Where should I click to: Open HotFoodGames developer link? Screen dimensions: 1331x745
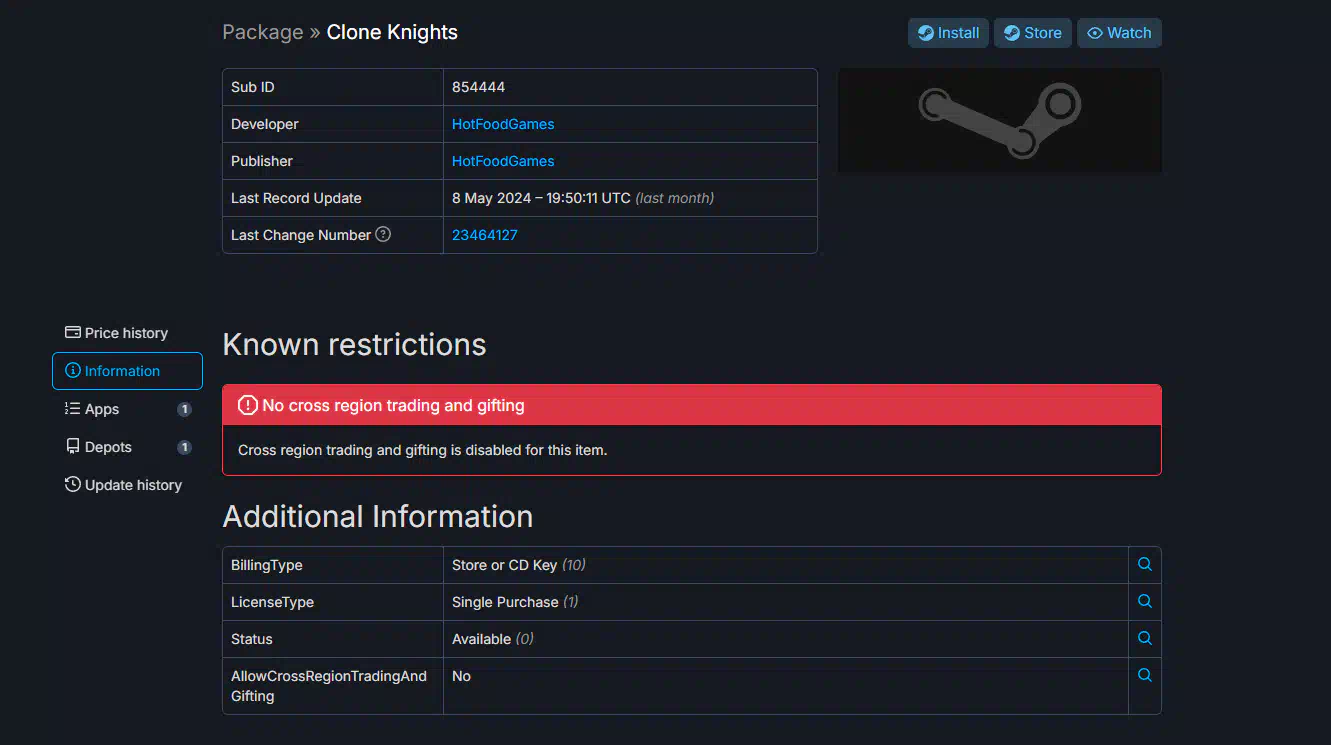coord(503,124)
